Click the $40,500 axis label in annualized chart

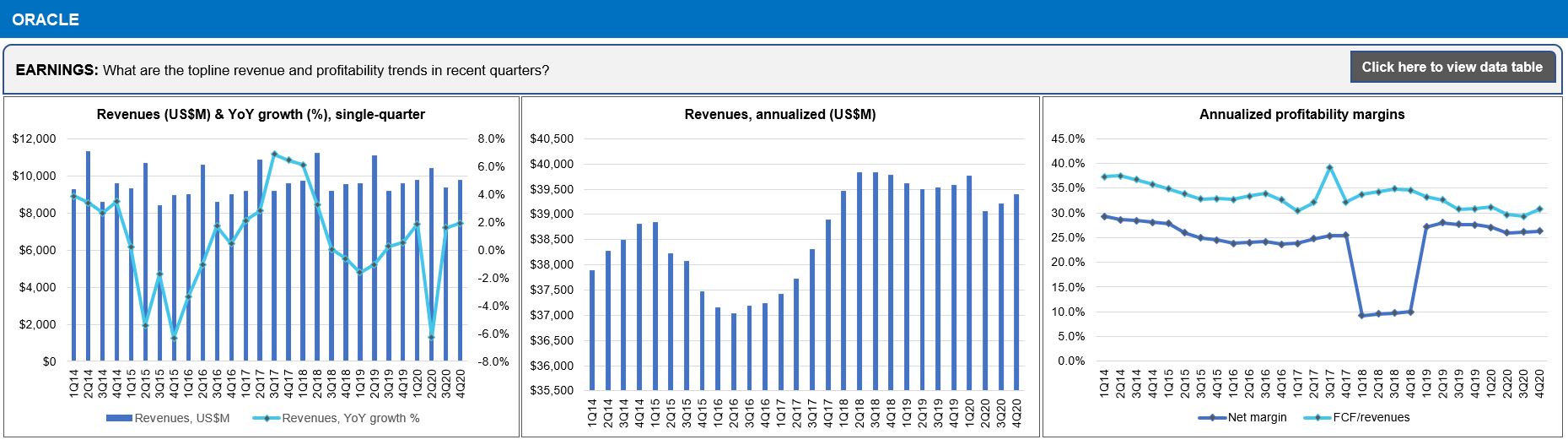tap(551, 138)
